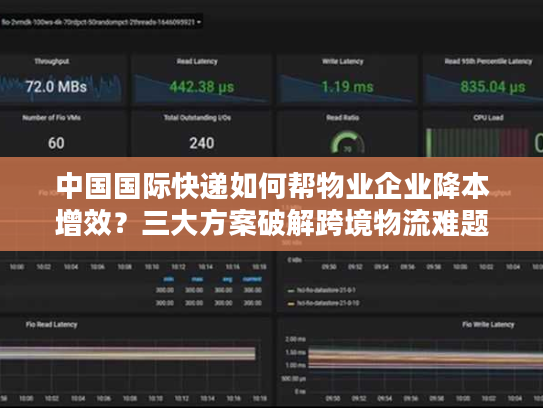The image size is (543, 408).
Task: Sort legend by the avg column
Action: coord(227,279)
